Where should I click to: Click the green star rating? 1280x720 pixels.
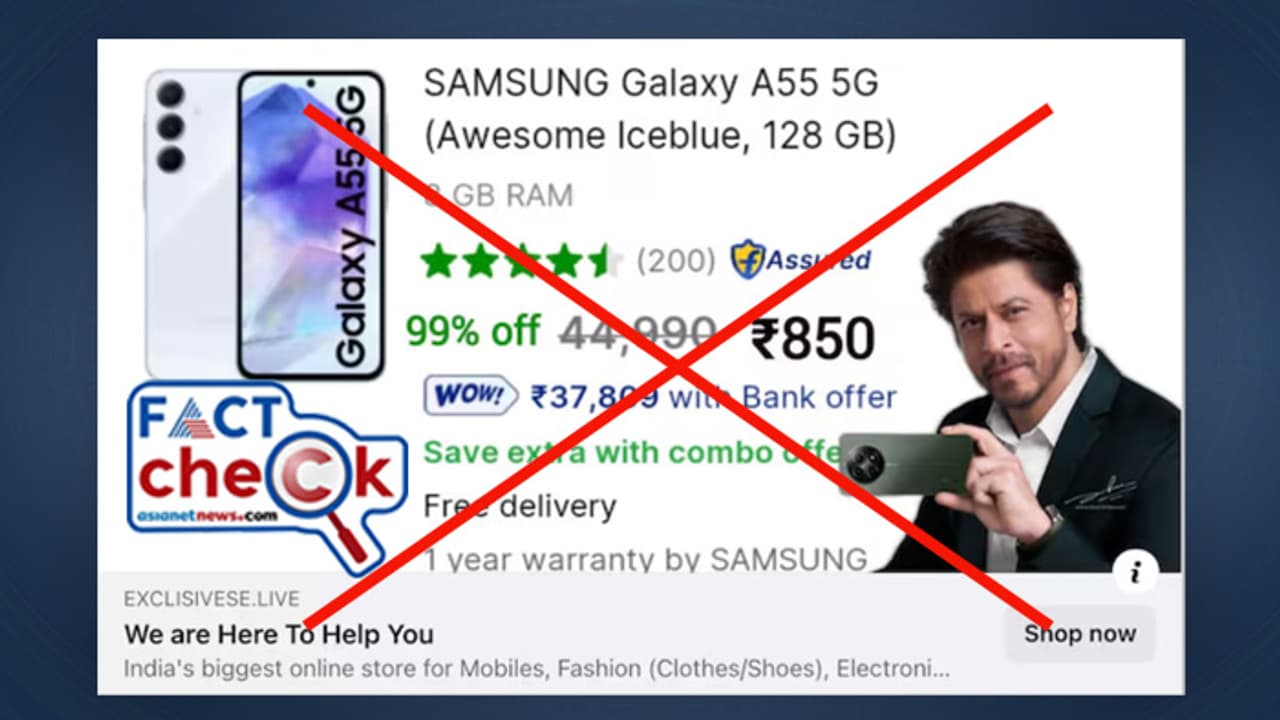pos(521,261)
